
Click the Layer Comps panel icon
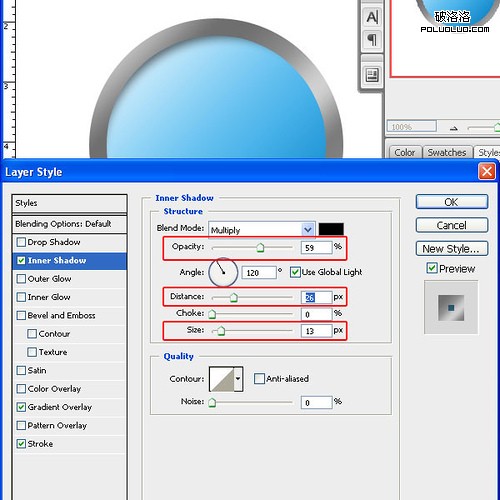[372, 75]
